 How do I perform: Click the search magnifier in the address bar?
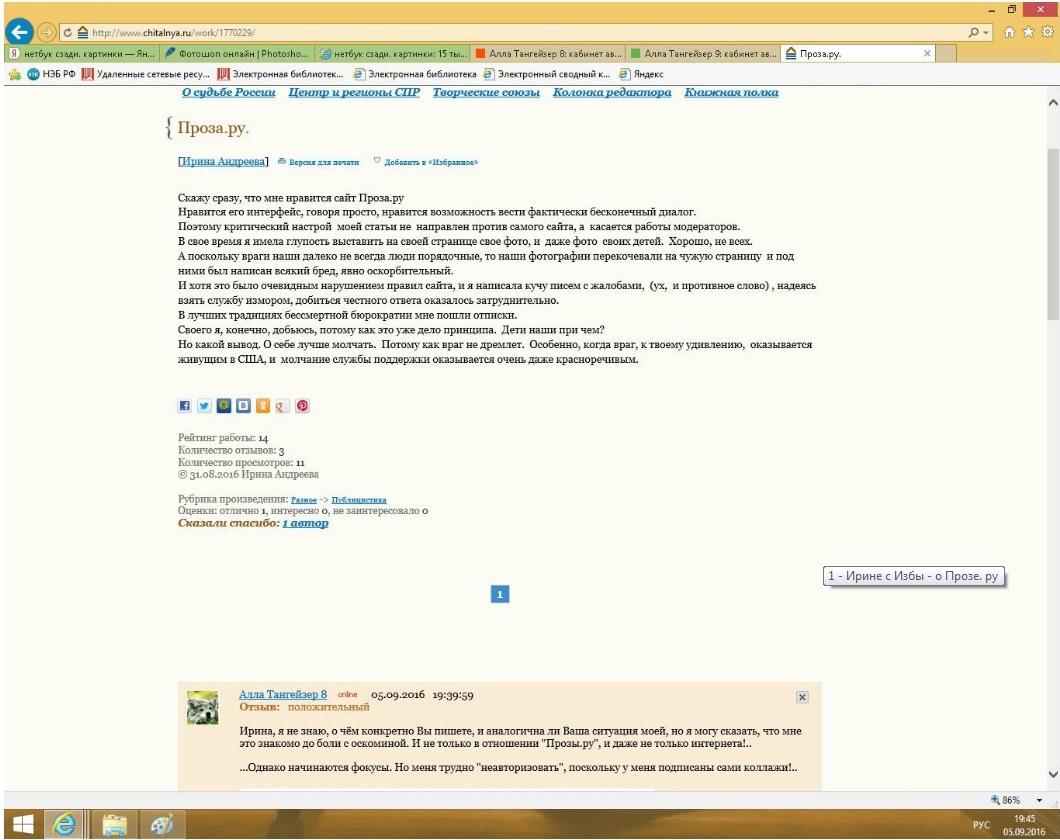[973, 32]
